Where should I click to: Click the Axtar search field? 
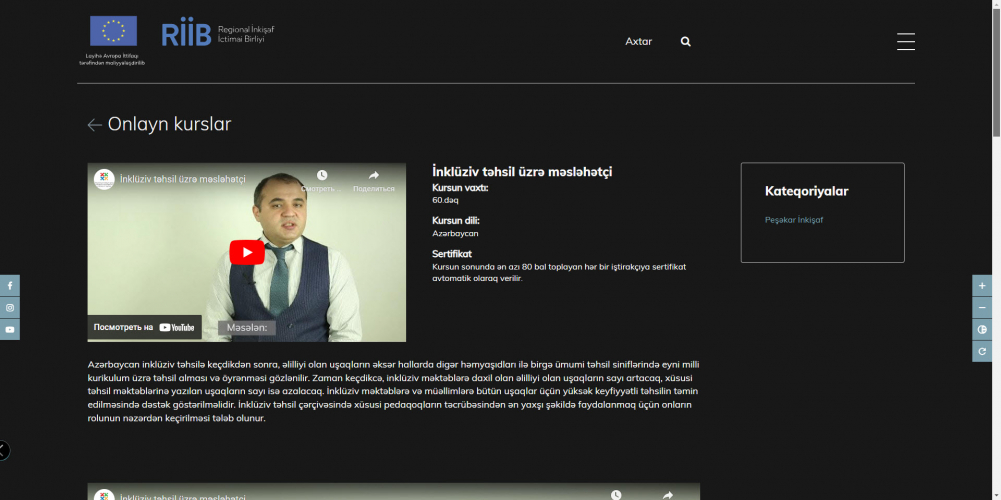point(638,42)
